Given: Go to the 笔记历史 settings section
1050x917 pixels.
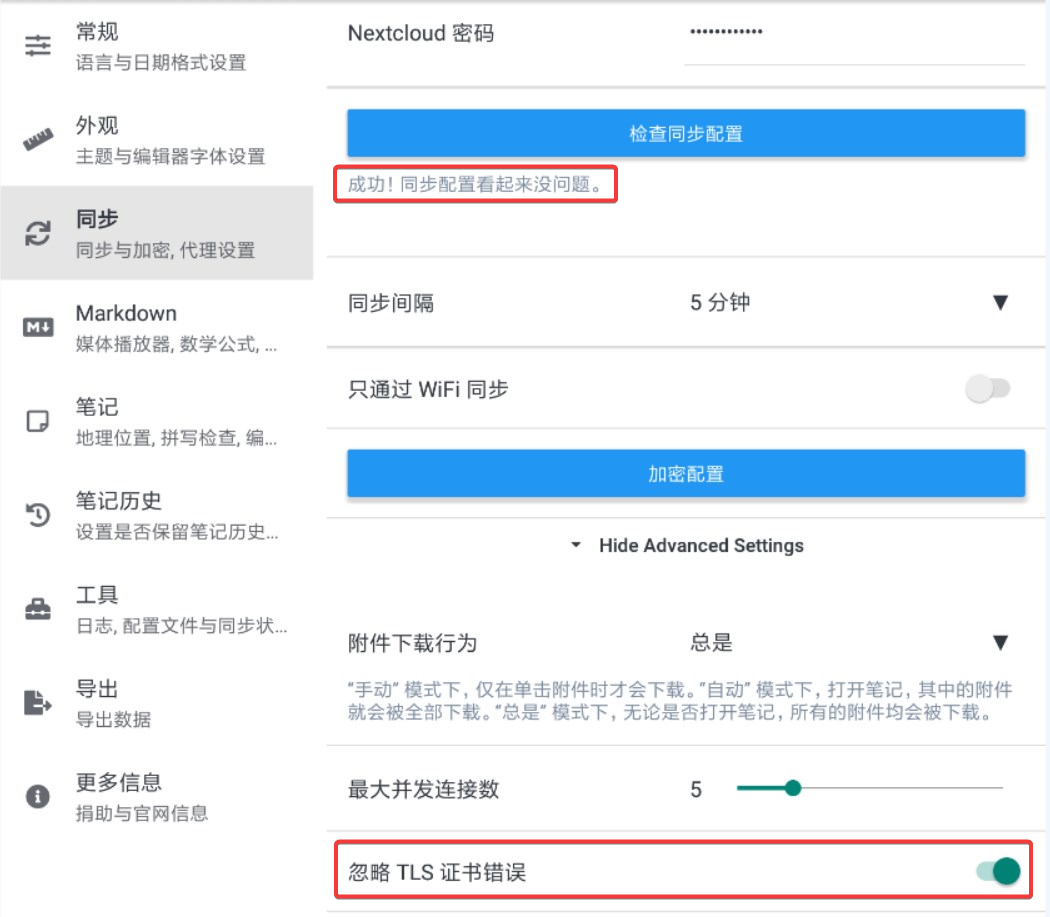Looking at the screenshot, I should pos(157,514).
